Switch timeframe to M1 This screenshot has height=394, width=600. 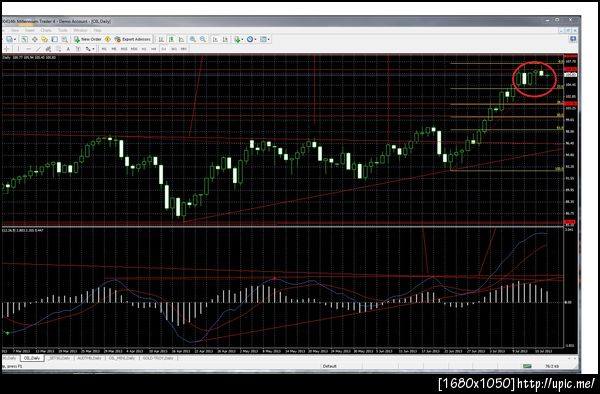point(104,49)
